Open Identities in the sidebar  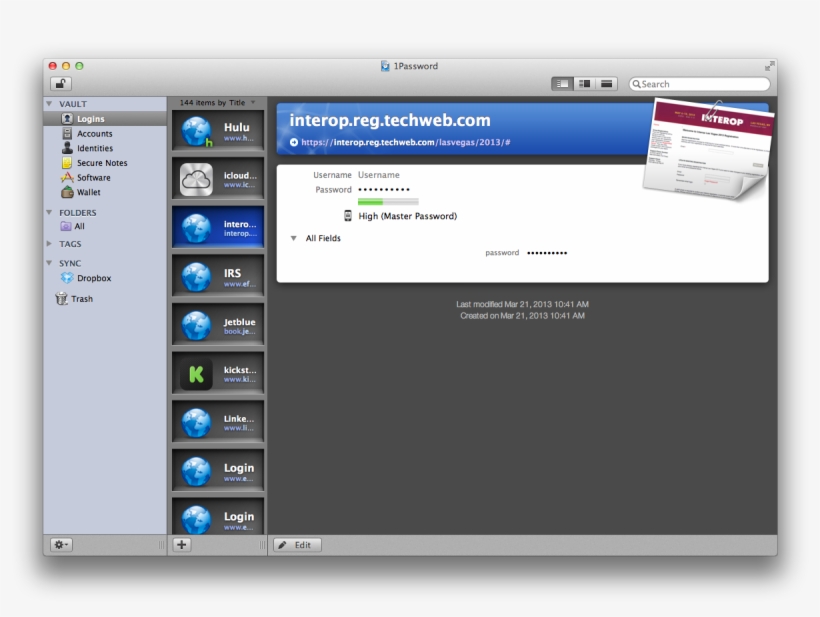105,148
